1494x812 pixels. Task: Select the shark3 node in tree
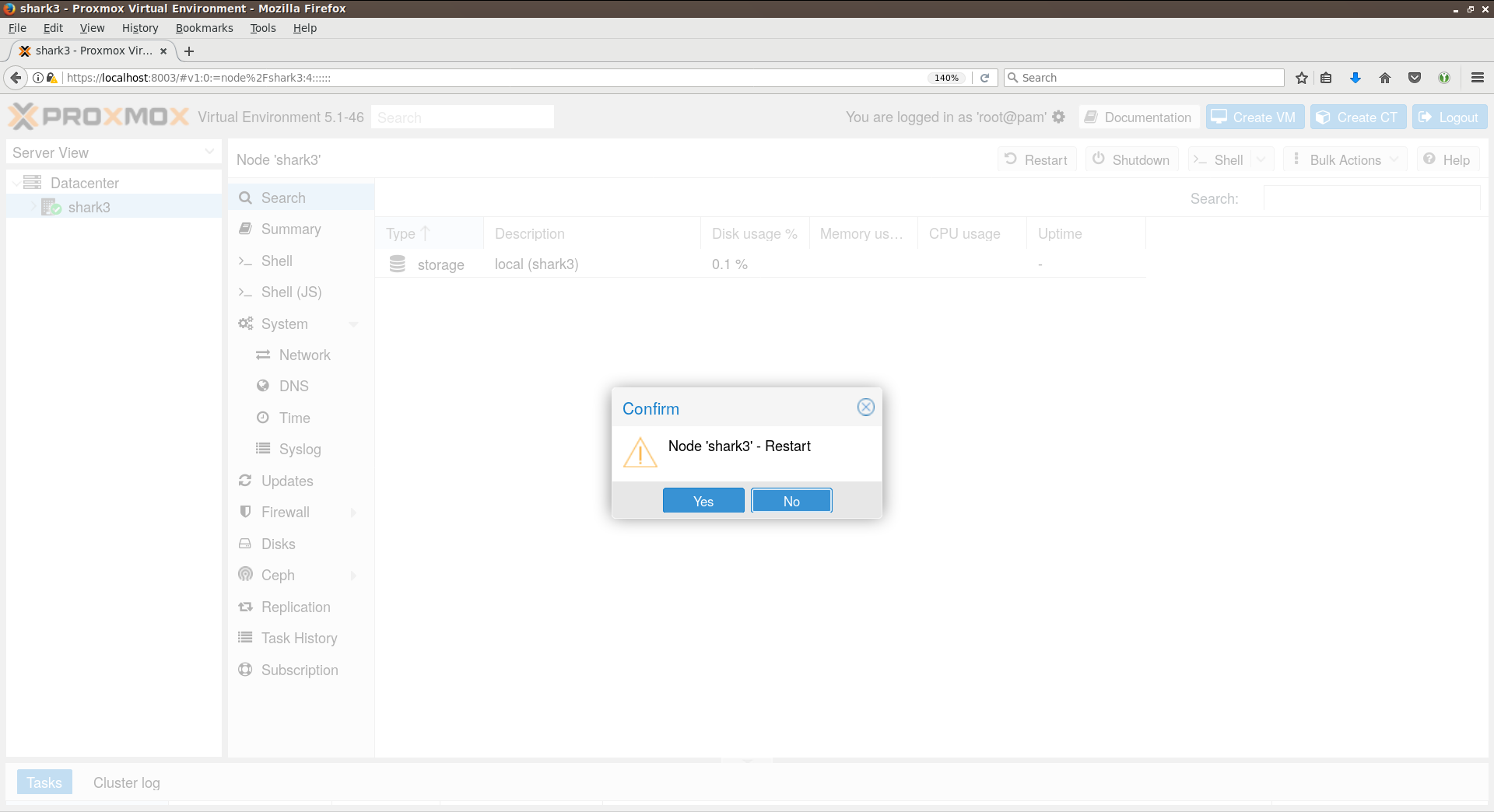[89, 207]
